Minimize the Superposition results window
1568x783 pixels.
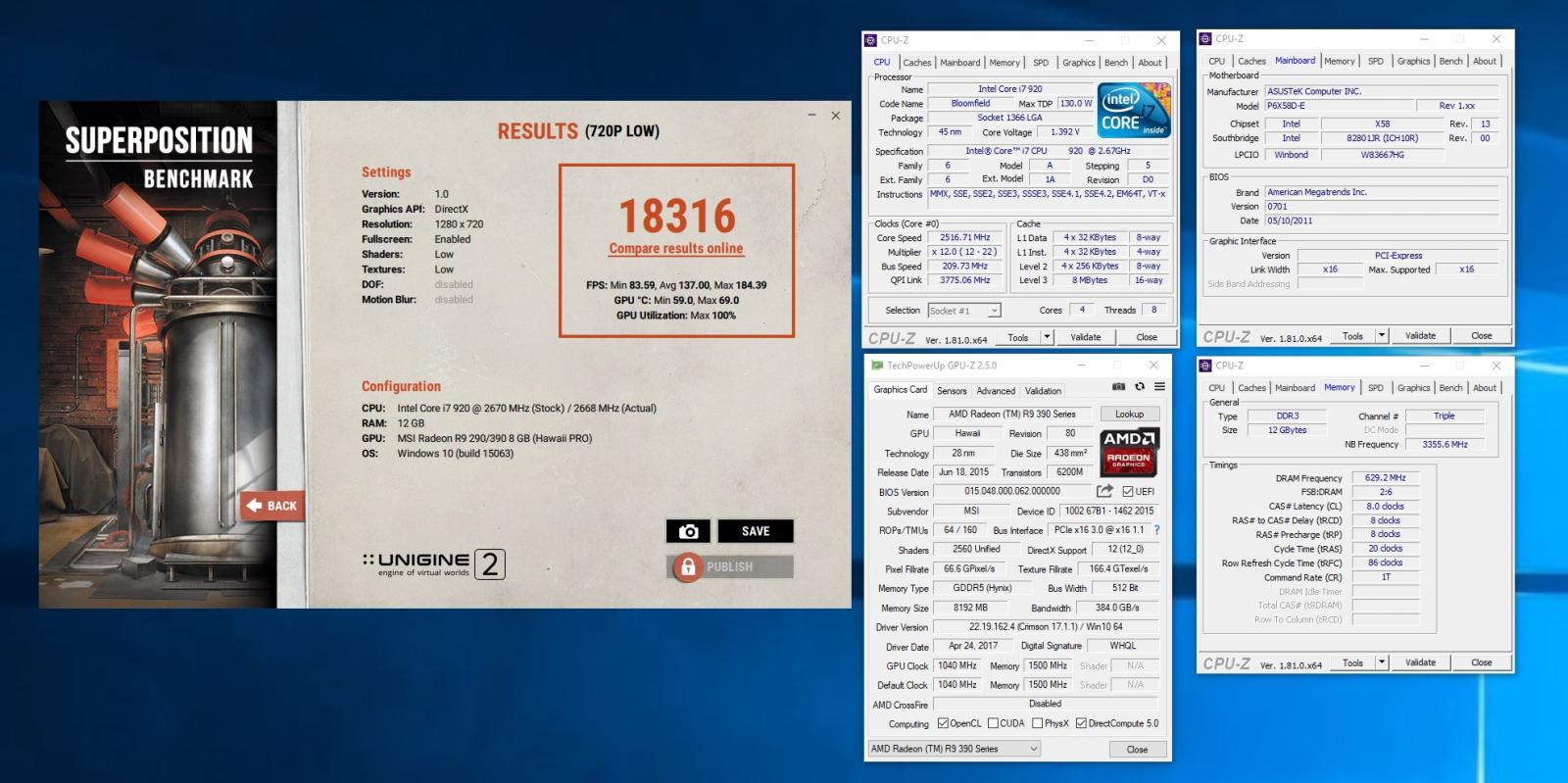coord(811,116)
